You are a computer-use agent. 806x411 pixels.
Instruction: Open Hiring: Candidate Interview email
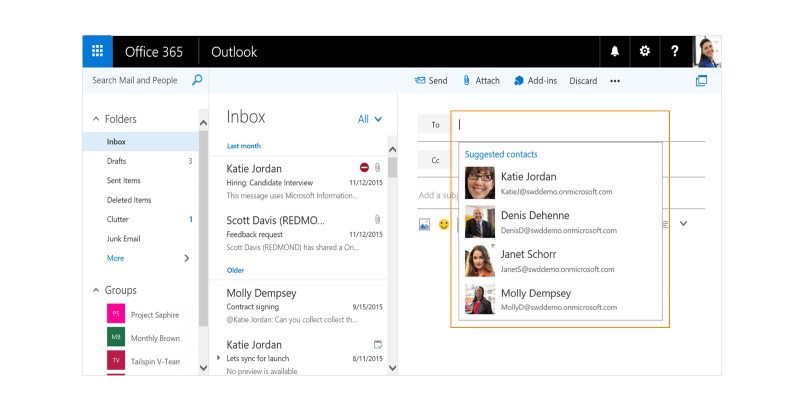299,181
